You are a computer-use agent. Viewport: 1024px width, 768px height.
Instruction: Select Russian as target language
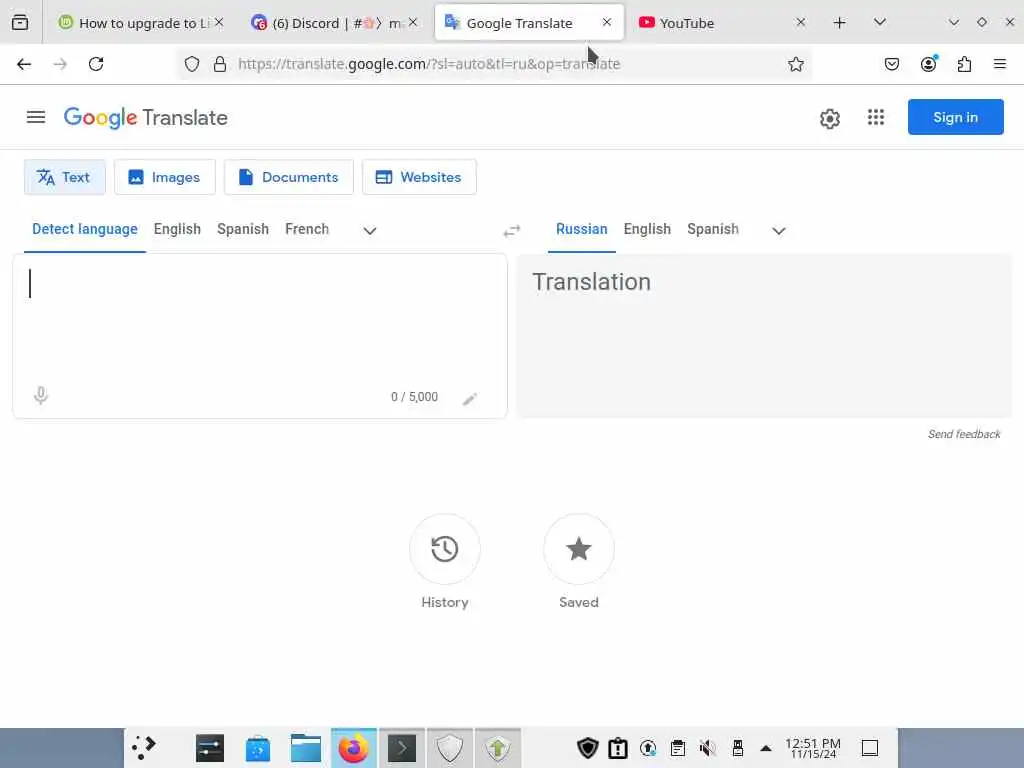(x=581, y=229)
